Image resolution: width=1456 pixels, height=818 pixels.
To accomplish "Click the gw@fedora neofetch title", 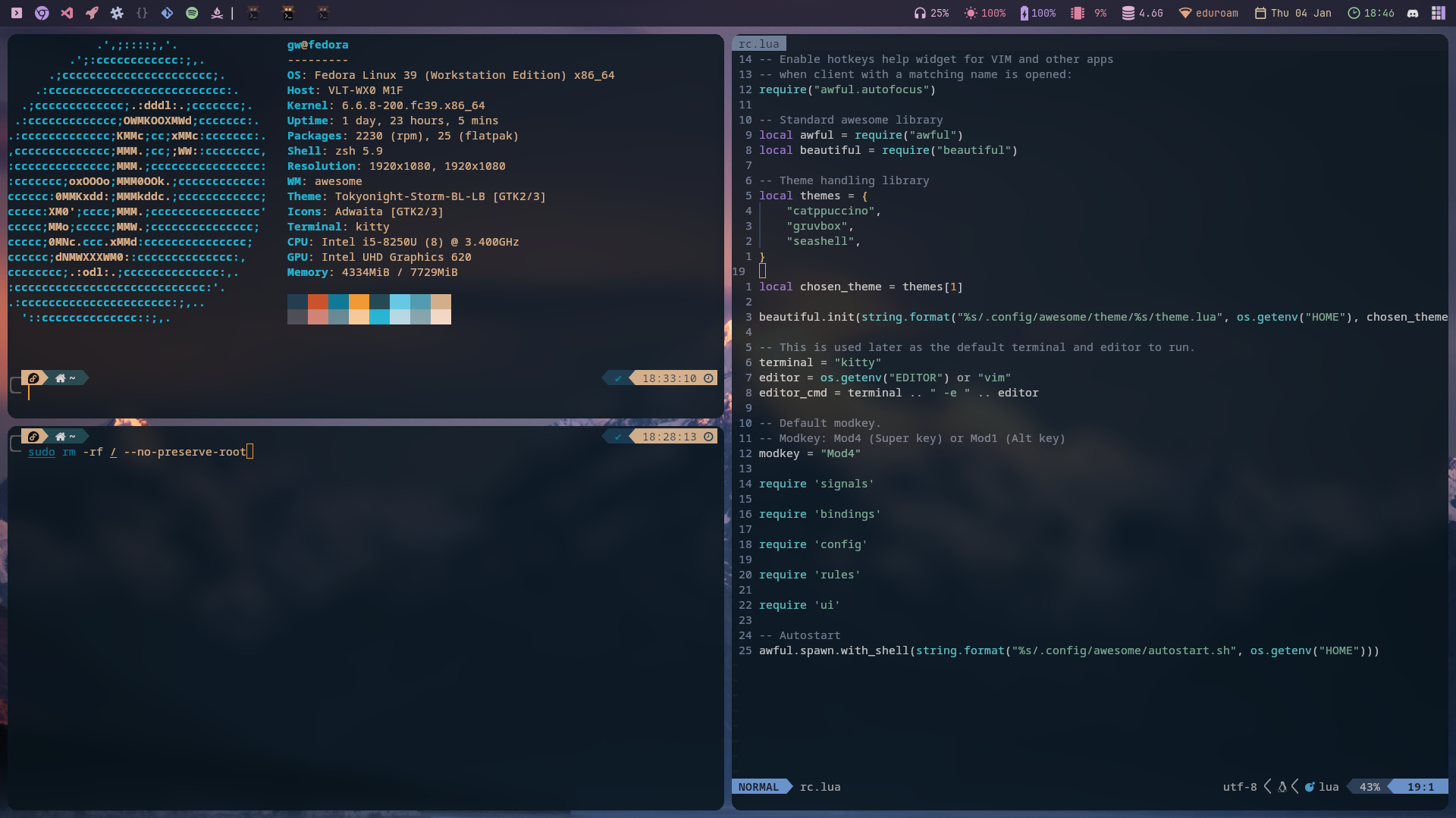I will point(318,45).
